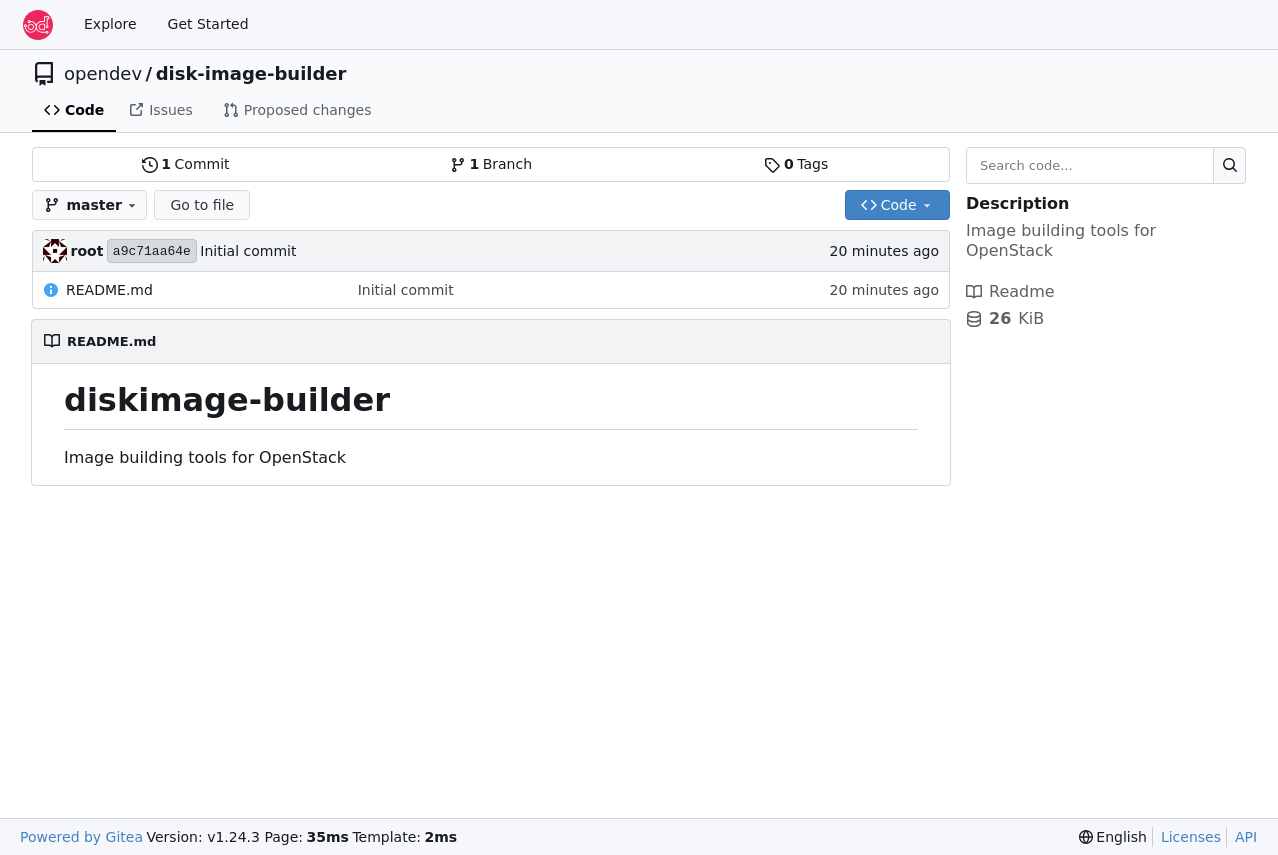The image size is (1278, 855).
Task: Open the Explore menu item
Action: point(110,24)
